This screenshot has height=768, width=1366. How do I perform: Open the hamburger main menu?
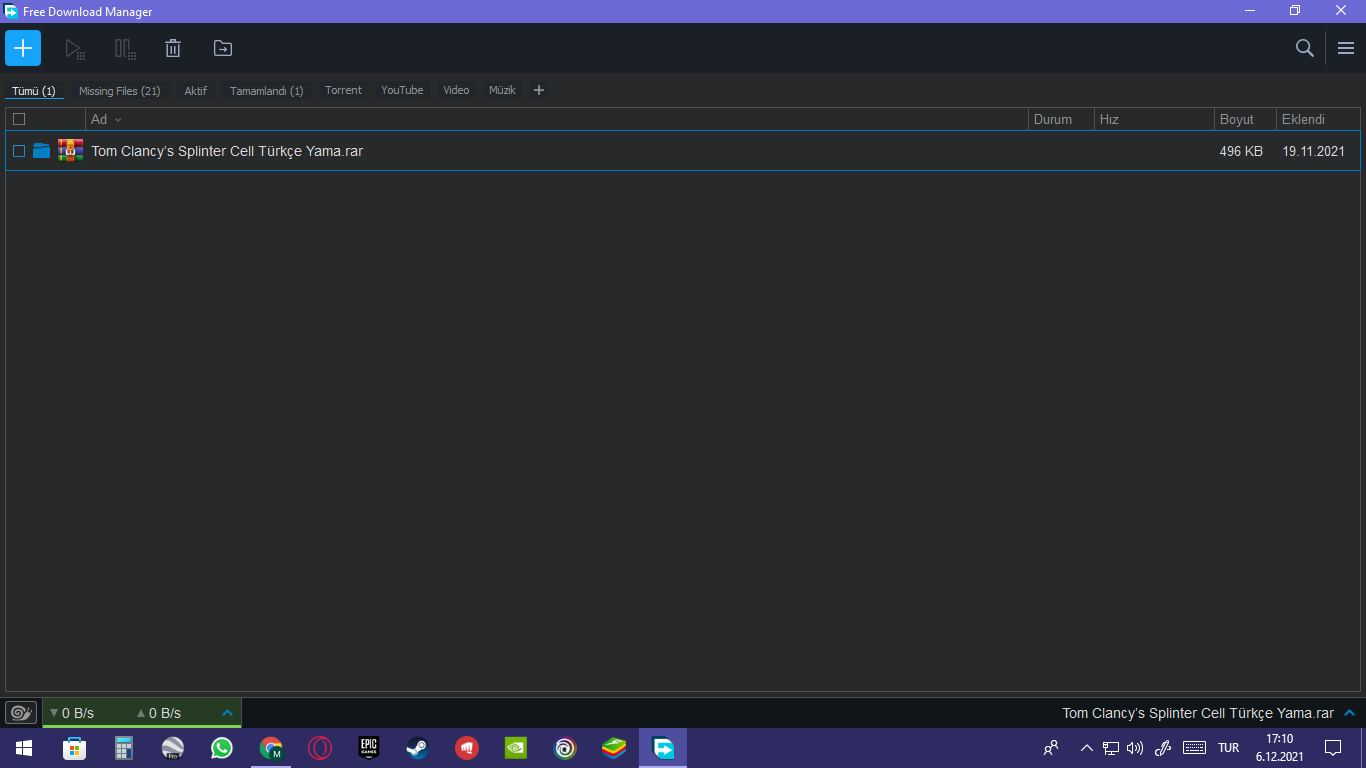pyautogui.click(x=1346, y=48)
